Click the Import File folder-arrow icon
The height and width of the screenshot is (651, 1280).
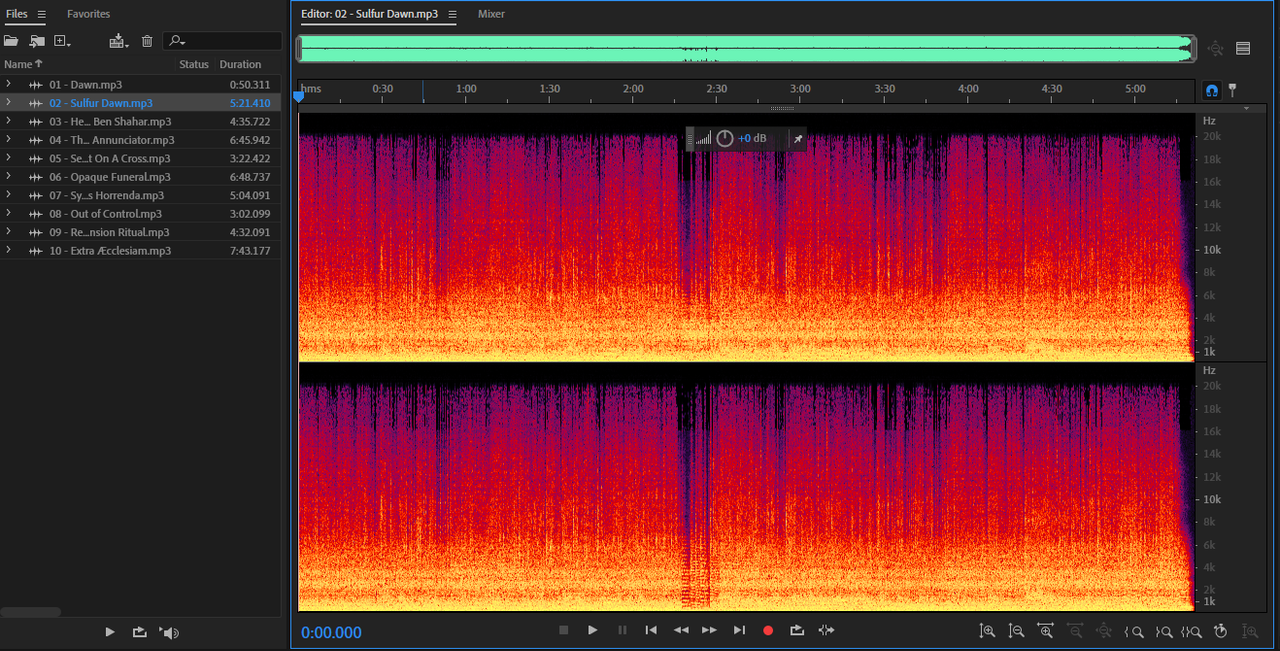coord(37,41)
